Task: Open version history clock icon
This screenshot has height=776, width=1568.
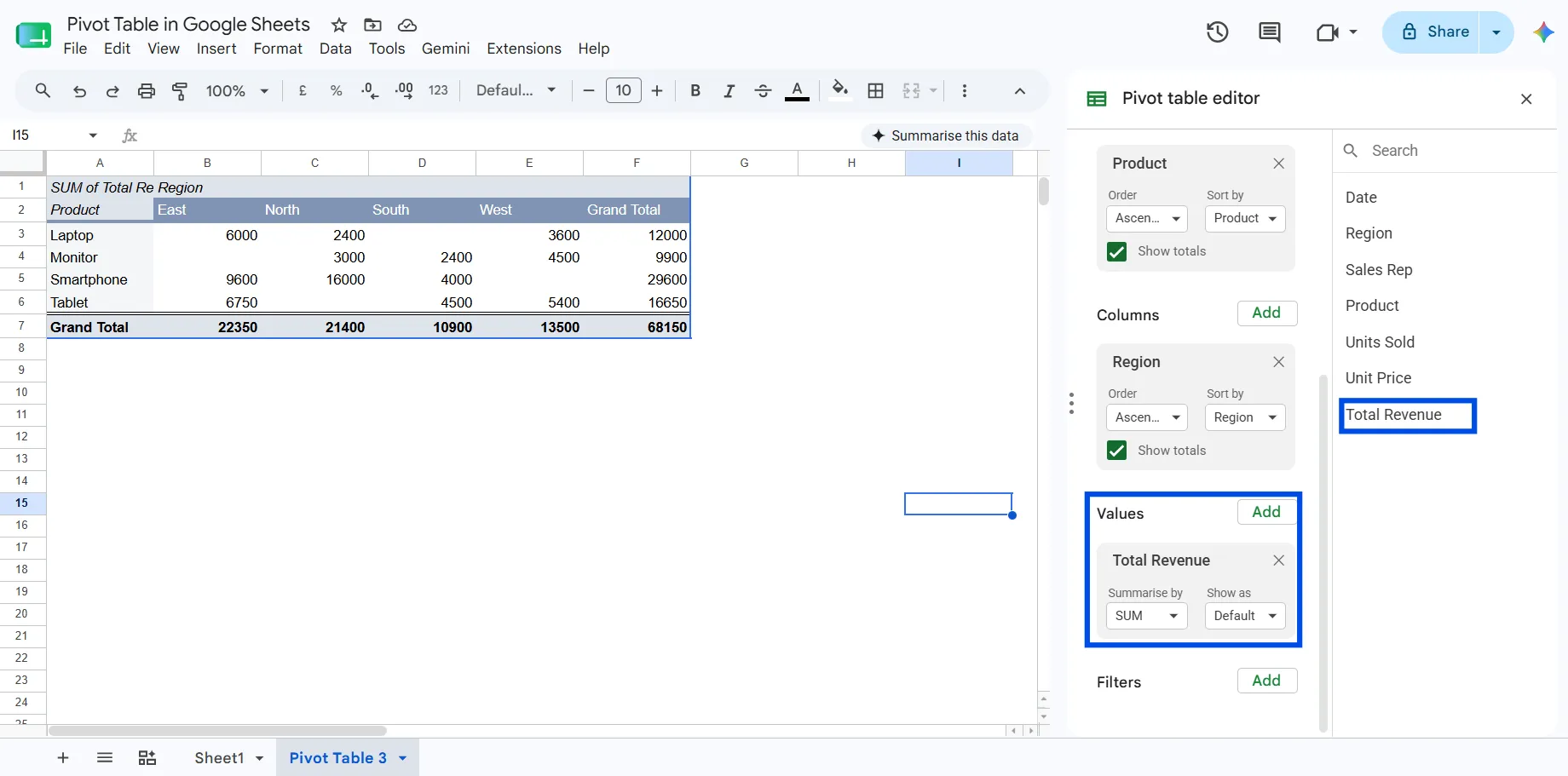Action: point(1217,32)
